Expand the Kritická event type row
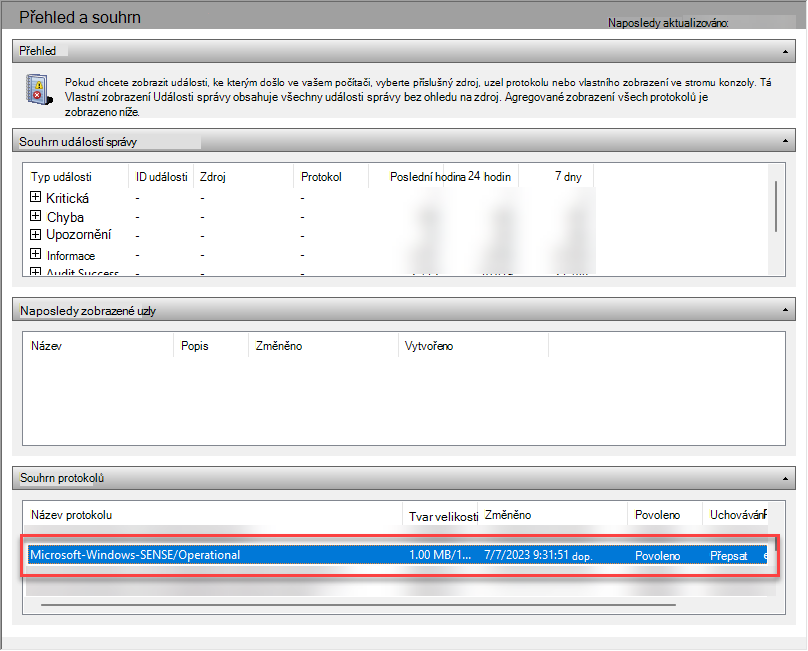Screen dimensions: 808x651 click(35, 197)
